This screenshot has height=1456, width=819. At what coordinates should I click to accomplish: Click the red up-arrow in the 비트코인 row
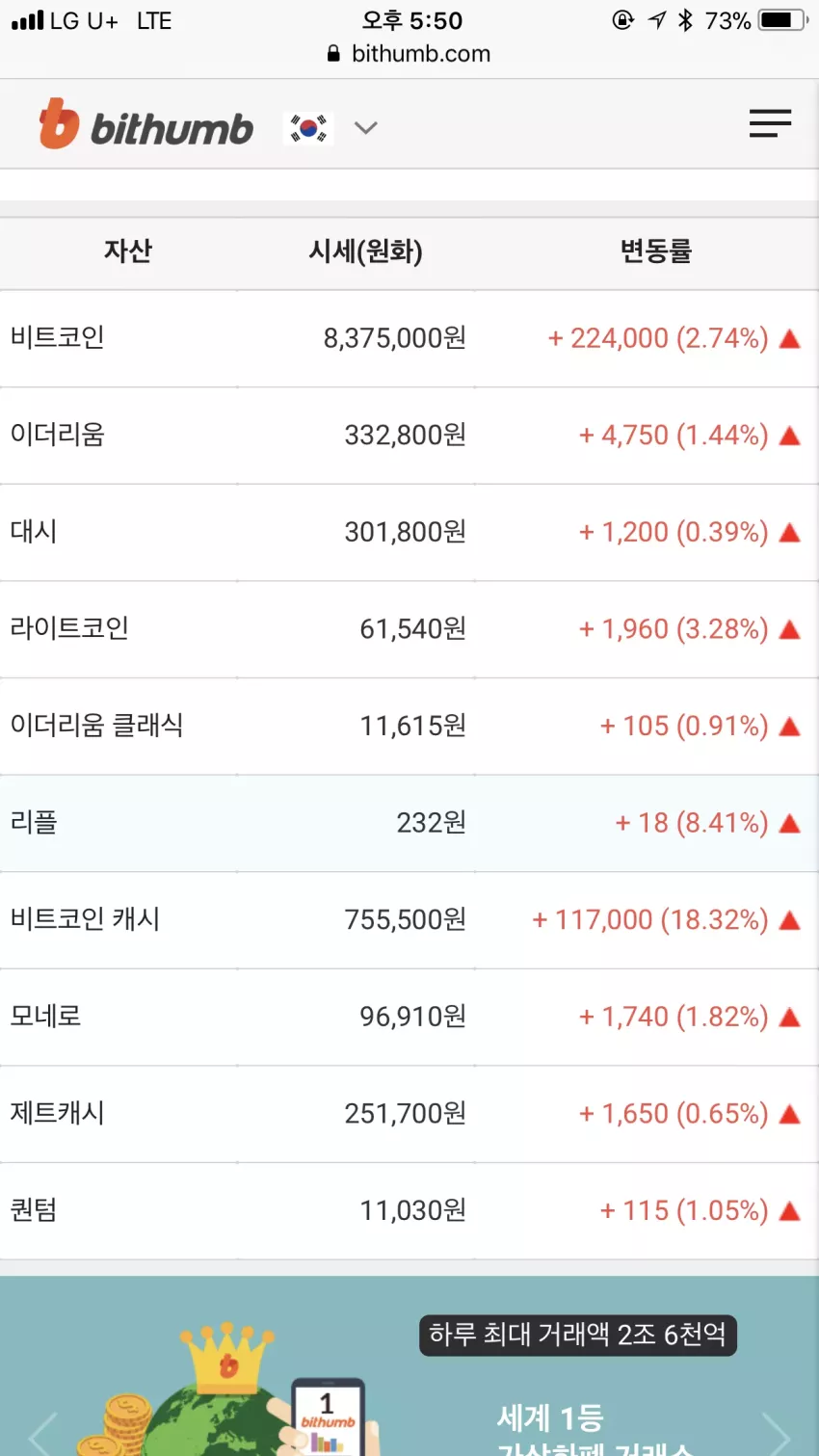click(x=790, y=339)
